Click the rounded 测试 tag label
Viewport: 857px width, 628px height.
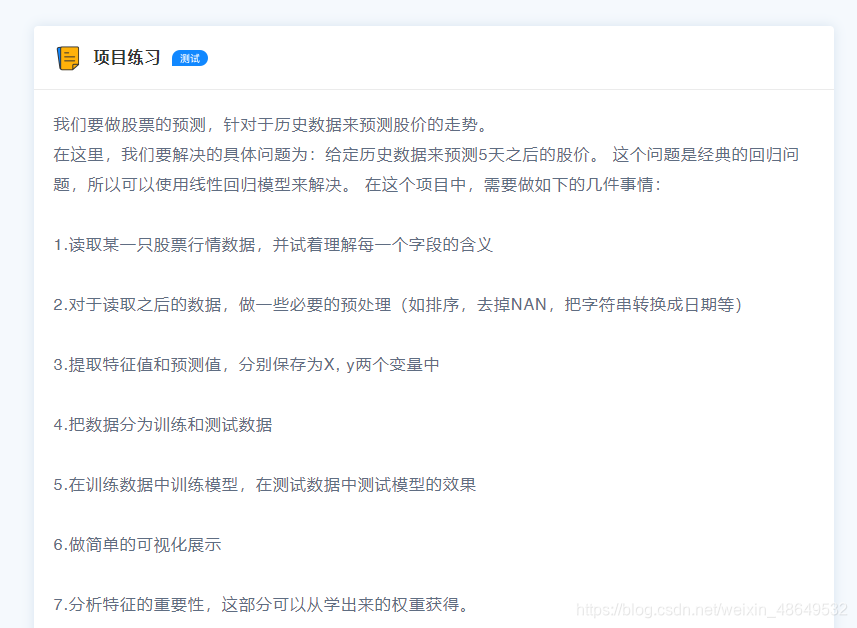[x=190, y=58]
